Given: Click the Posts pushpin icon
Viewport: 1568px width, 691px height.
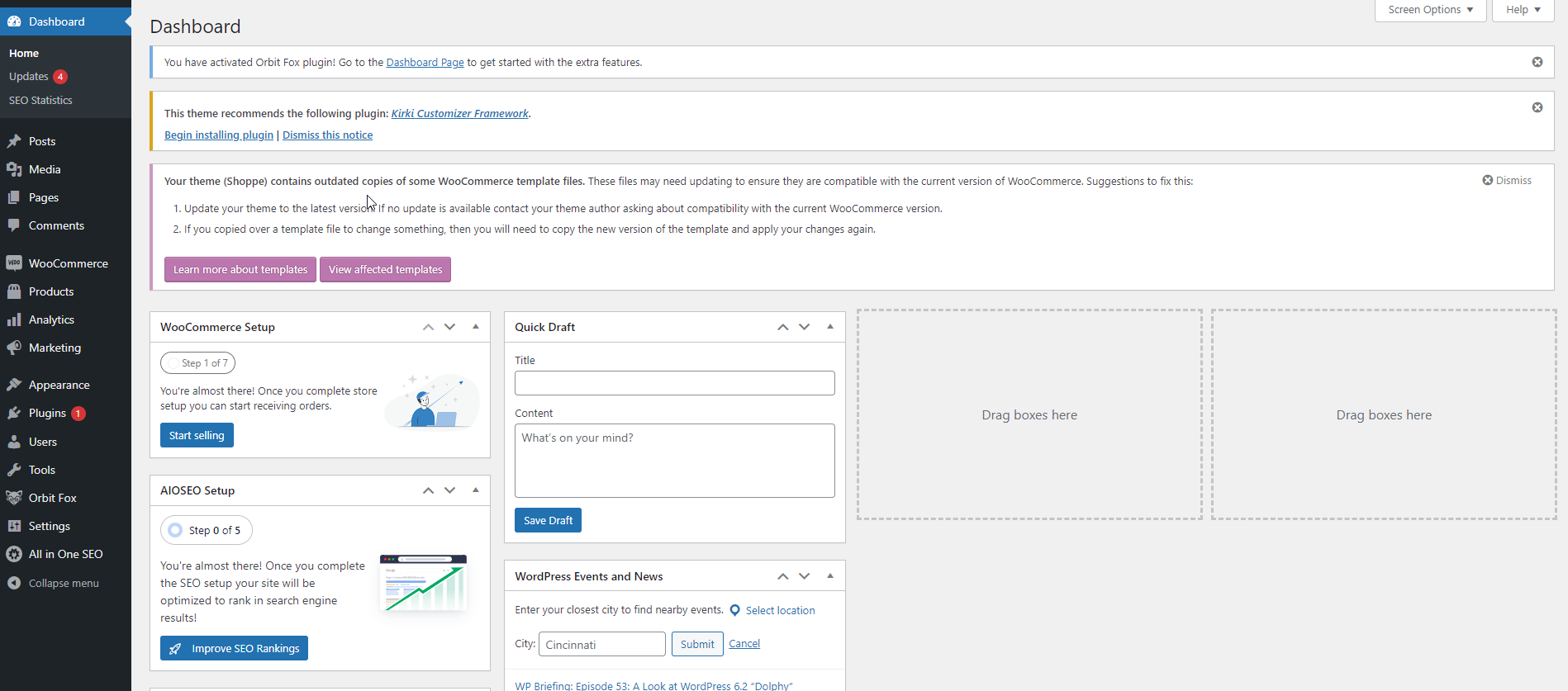Looking at the screenshot, I should [x=14, y=141].
